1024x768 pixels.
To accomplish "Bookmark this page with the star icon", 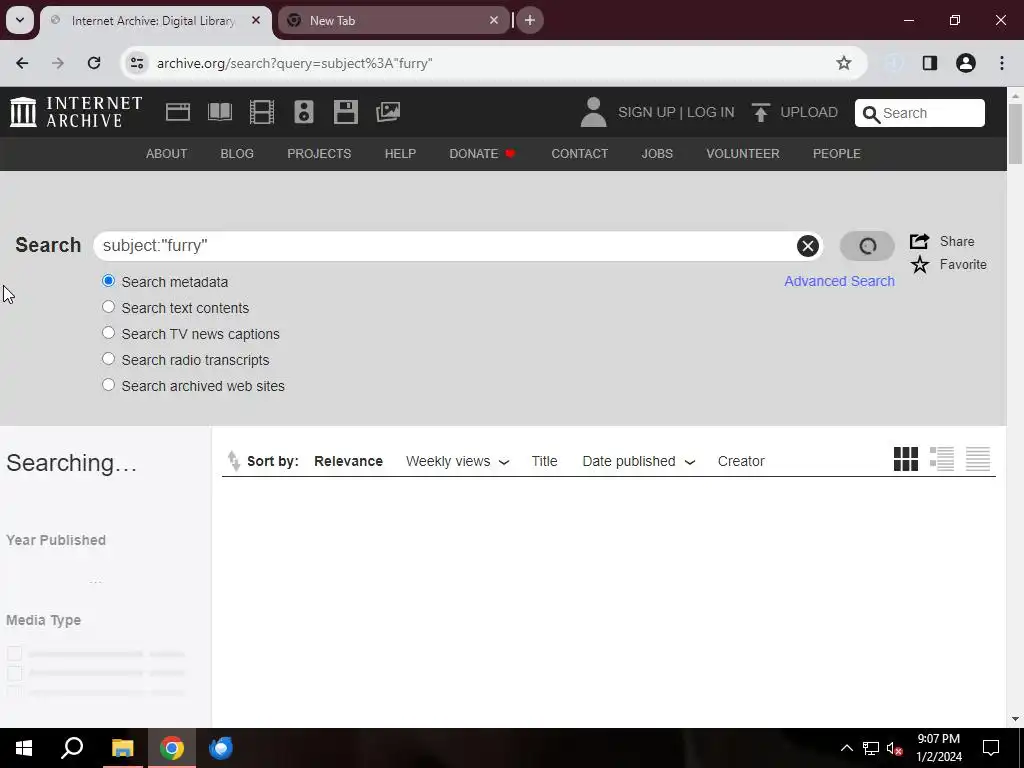I will pyautogui.click(x=843, y=63).
